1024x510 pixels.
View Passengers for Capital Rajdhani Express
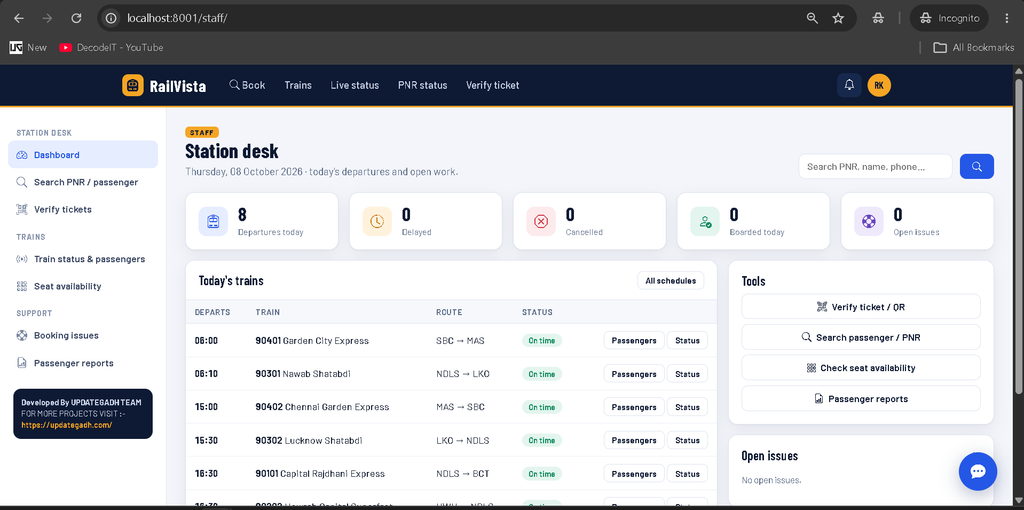click(633, 473)
